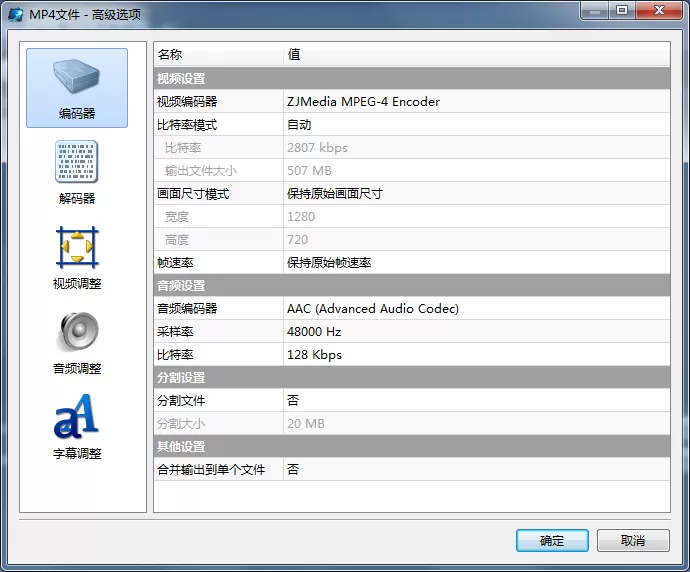
Task: Click the 名称 column header
Action: click(x=219, y=54)
